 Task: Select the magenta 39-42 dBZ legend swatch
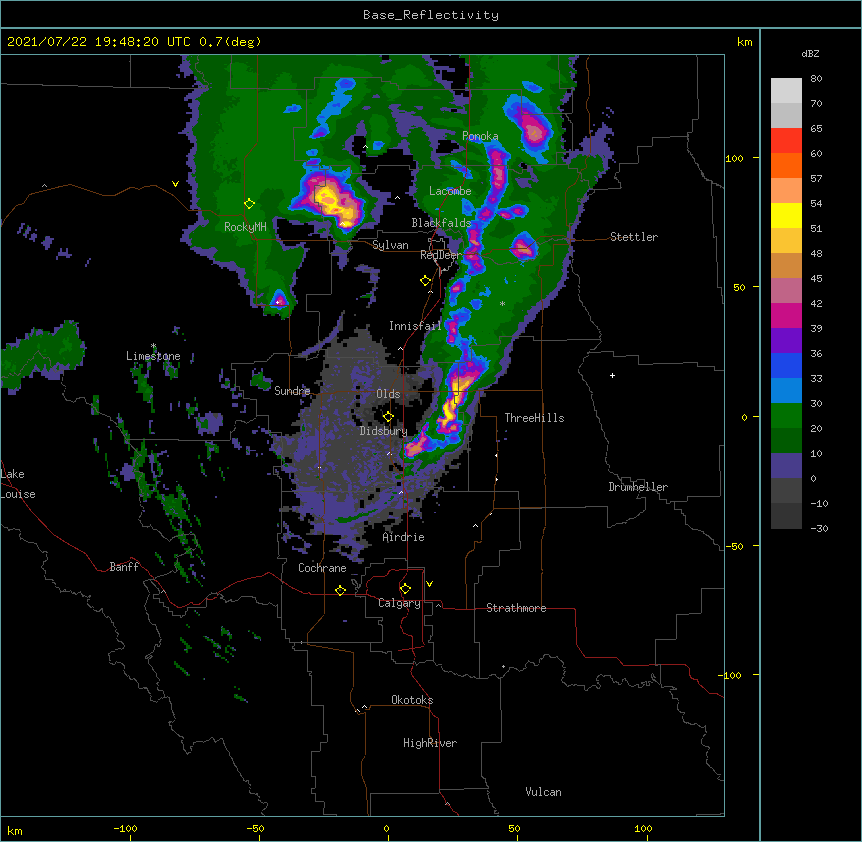(x=786, y=315)
